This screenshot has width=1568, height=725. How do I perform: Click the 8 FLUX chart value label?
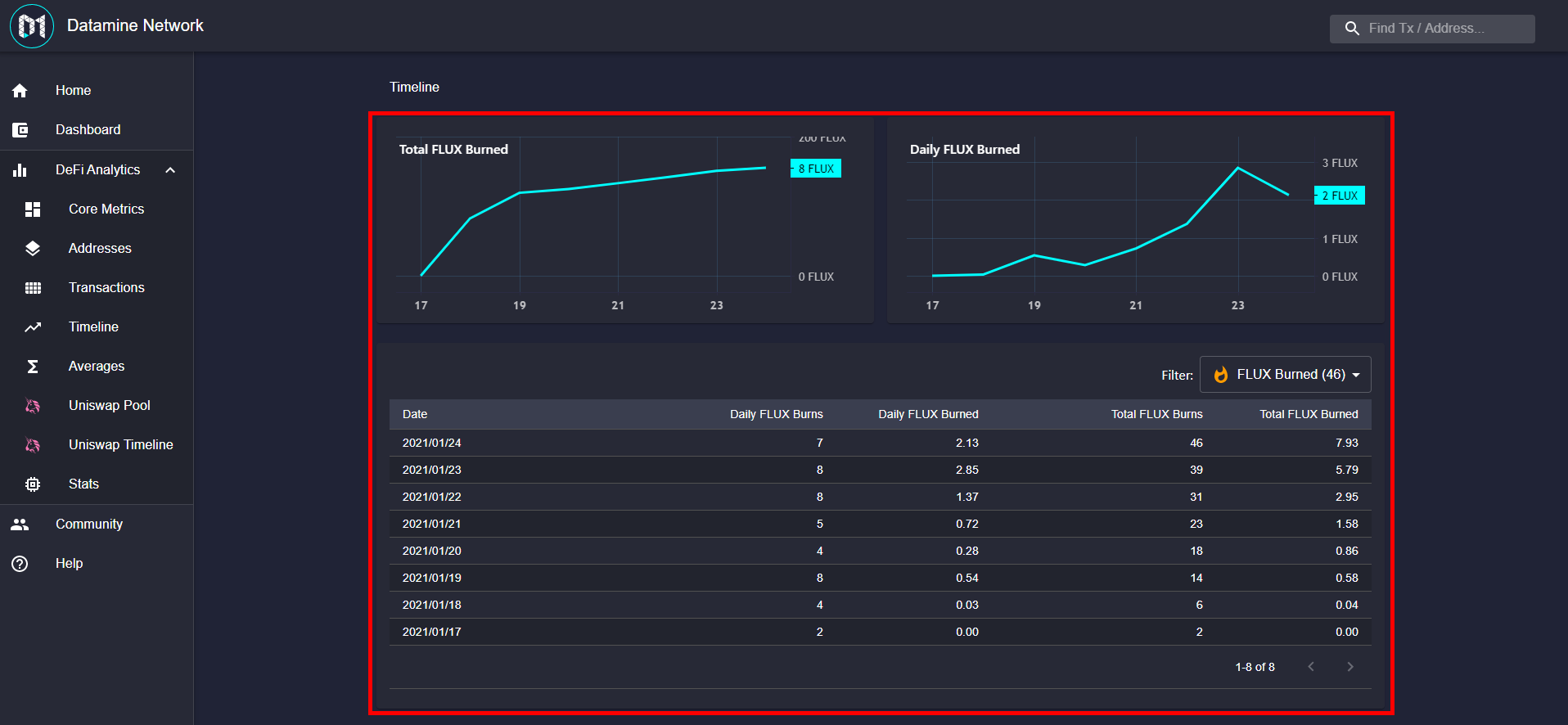tap(816, 169)
